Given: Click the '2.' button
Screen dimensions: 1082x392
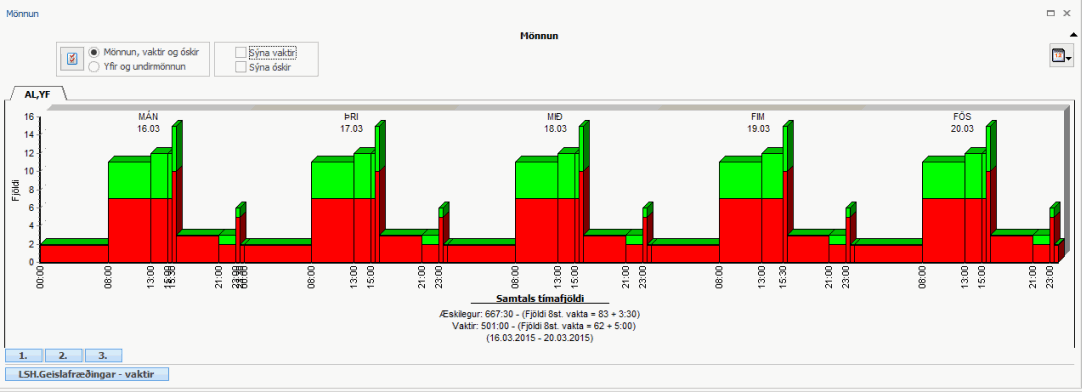Looking at the screenshot, I should pos(63,355).
